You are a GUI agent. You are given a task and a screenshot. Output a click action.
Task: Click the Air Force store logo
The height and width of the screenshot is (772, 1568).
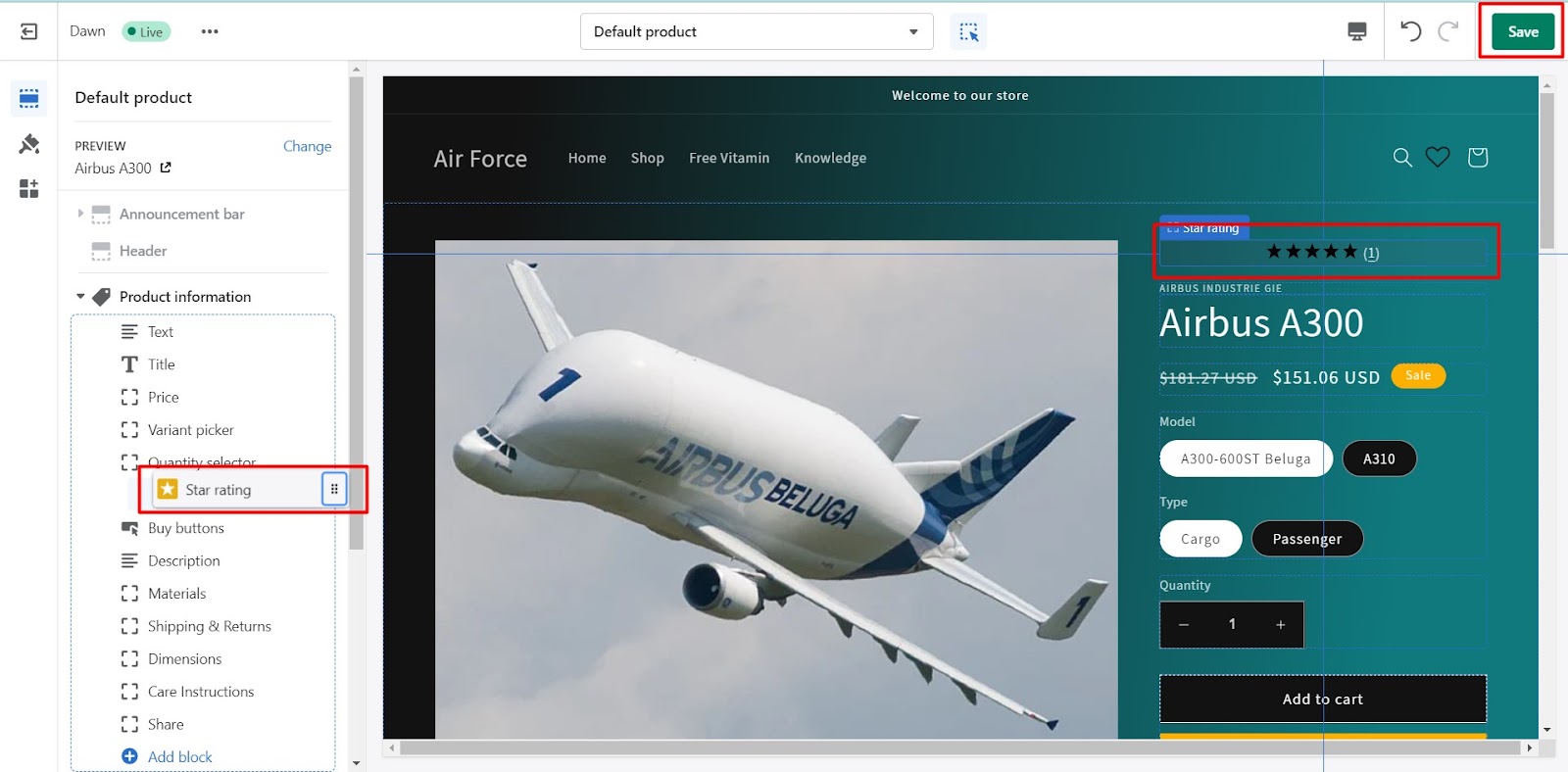point(480,159)
